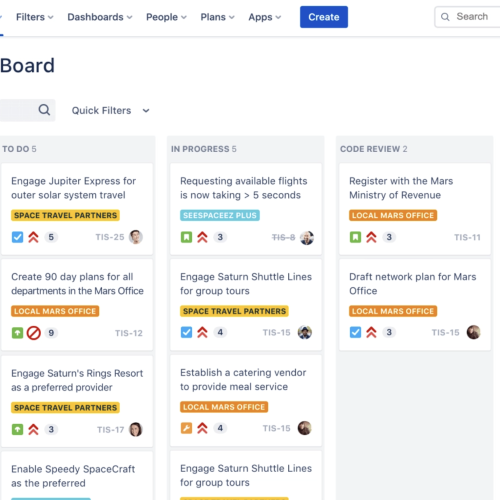Open the TIS-25 issue key link

(110, 237)
